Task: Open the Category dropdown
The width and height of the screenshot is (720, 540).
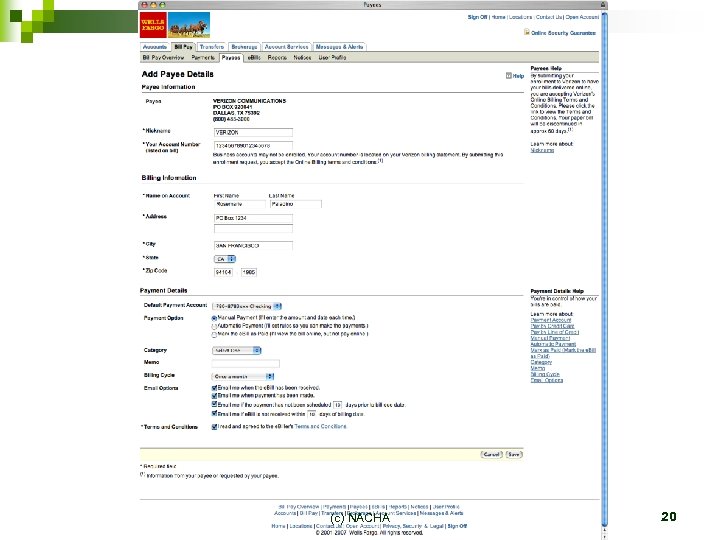Action: (236, 350)
